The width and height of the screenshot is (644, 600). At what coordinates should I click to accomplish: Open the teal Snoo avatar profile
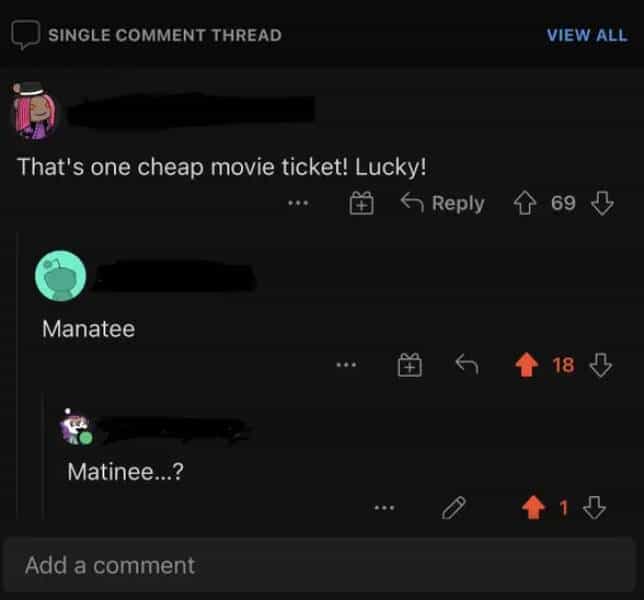pos(61,276)
